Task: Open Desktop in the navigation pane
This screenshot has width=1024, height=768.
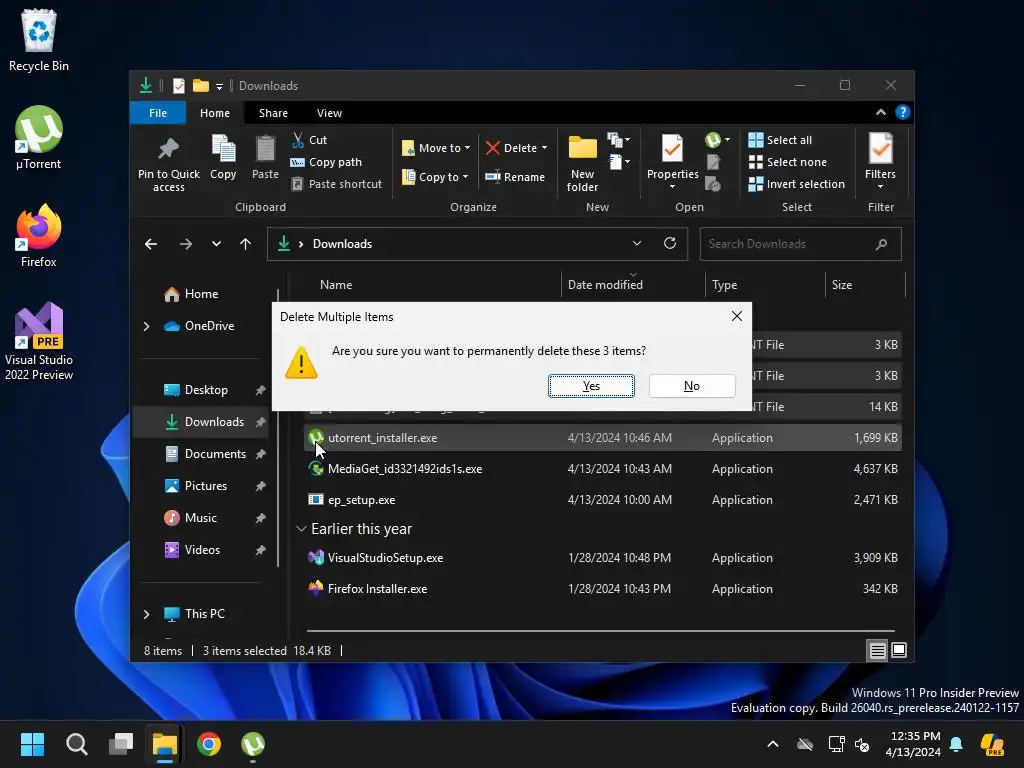Action: 206,390
